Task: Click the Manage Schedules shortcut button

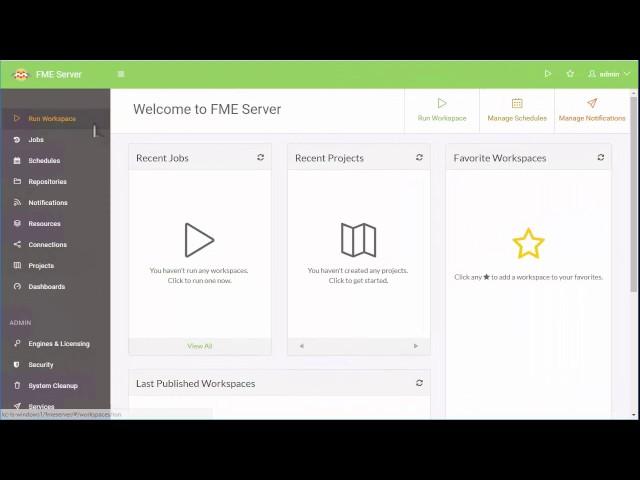Action: click(x=517, y=110)
